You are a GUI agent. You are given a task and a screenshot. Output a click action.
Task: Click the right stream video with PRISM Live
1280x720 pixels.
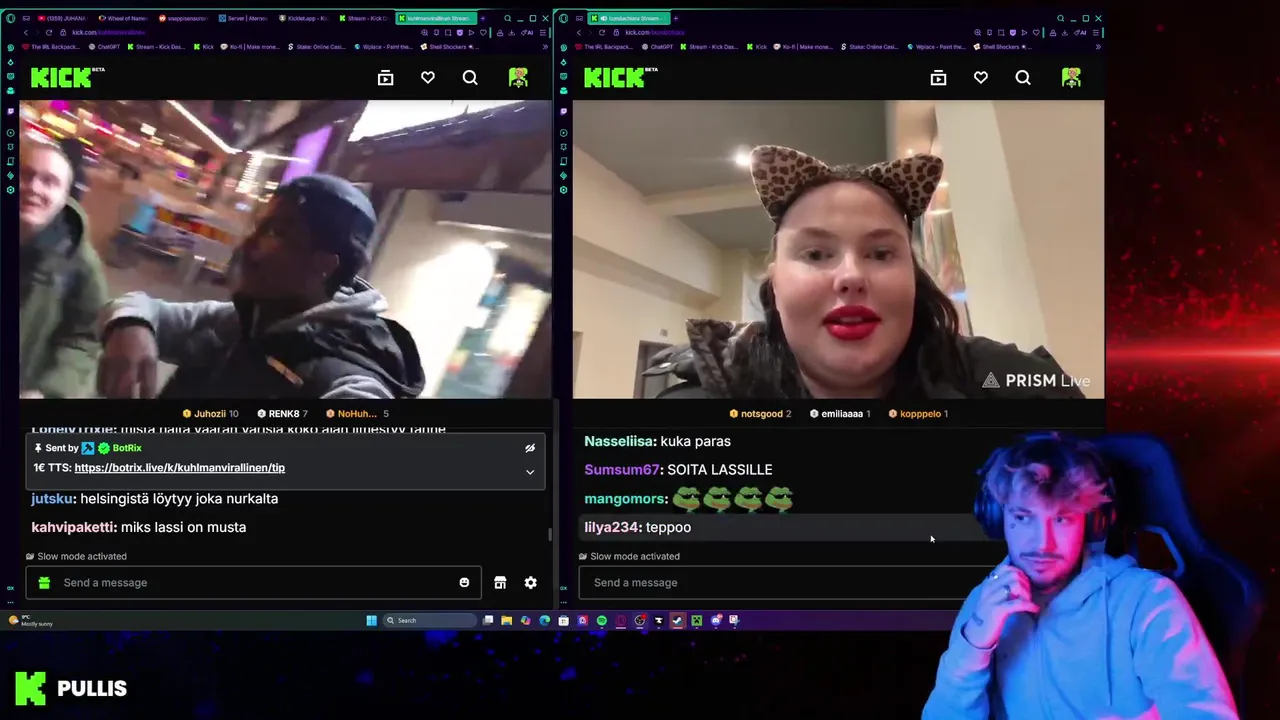[x=838, y=249]
